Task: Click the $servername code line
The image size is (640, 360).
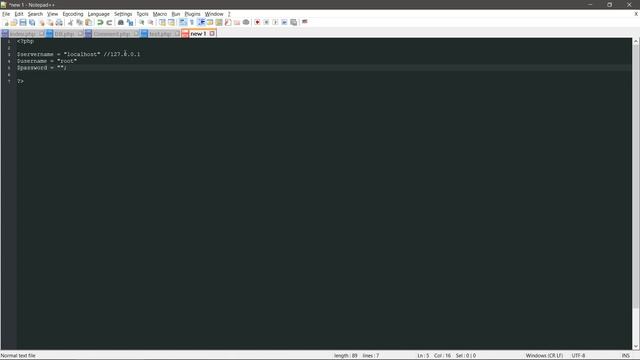Action: pyautogui.click(x=78, y=54)
